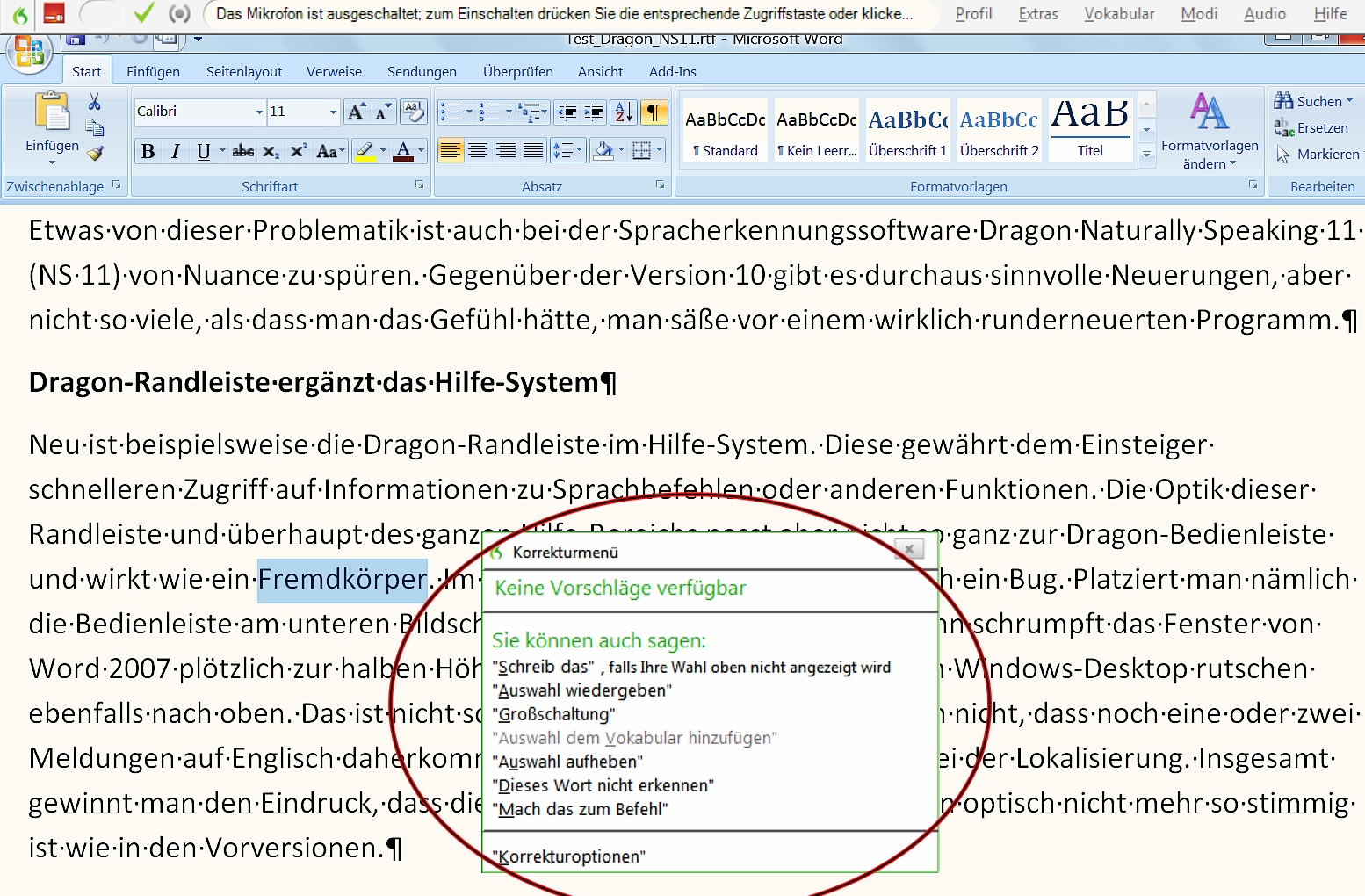This screenshot has width=1365, height=896.
Task: Click the Multilevel list icon
Action: pos(530,112)
